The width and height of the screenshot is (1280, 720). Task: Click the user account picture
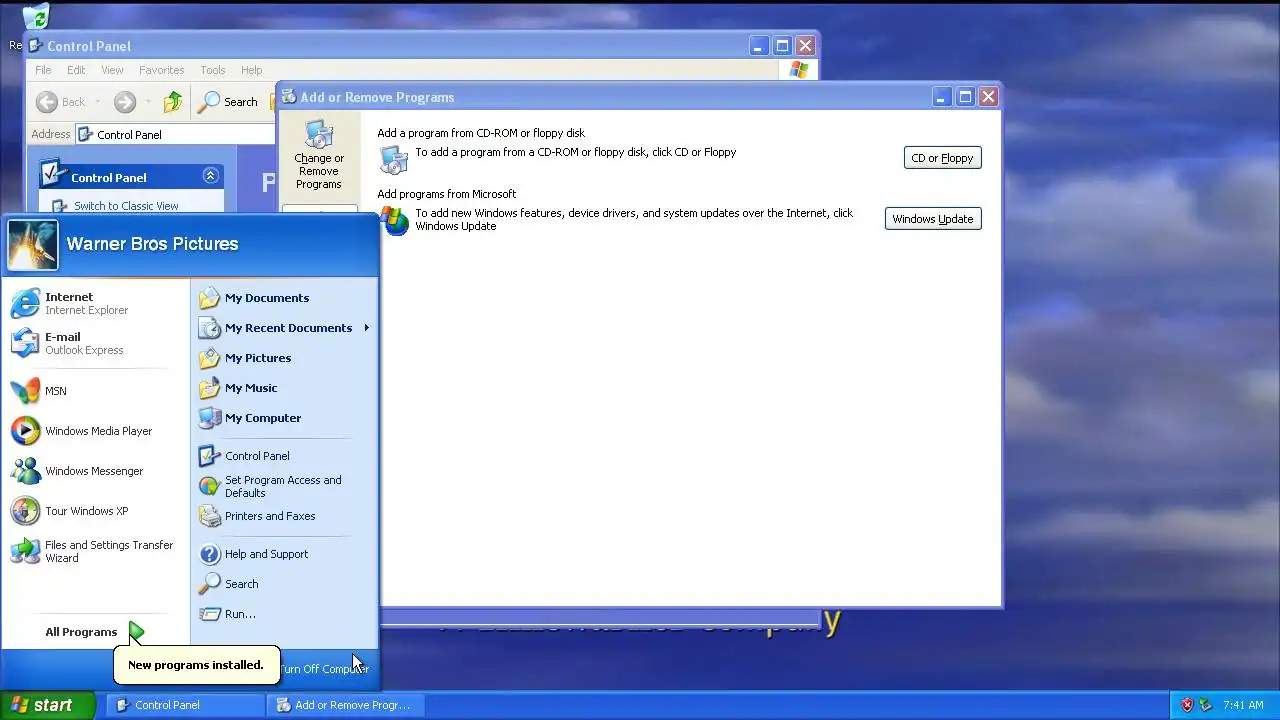point(33,245)
